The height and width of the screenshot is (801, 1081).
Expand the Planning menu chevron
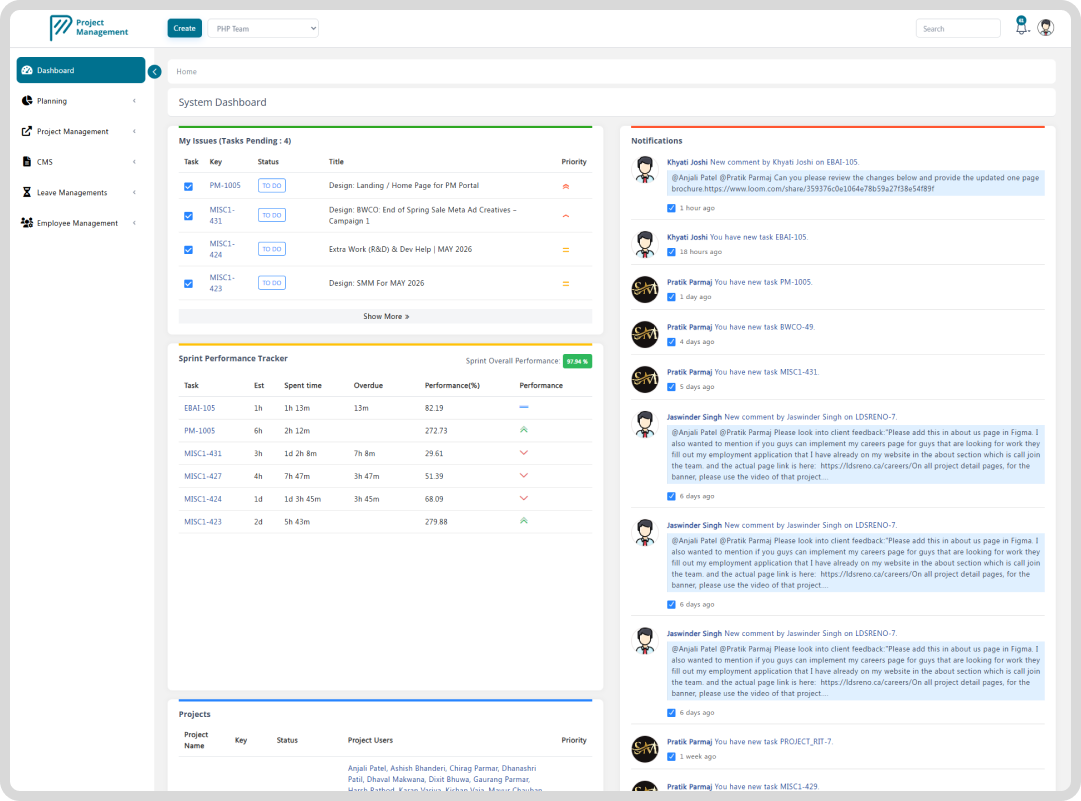(x=134, y=101)
